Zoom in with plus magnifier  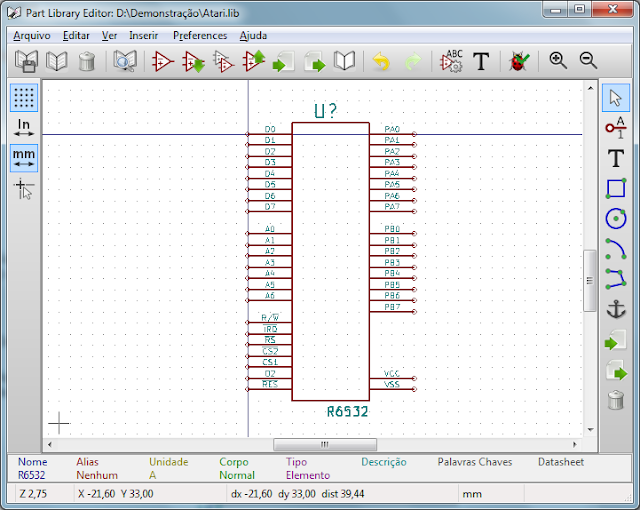(557, 61)
